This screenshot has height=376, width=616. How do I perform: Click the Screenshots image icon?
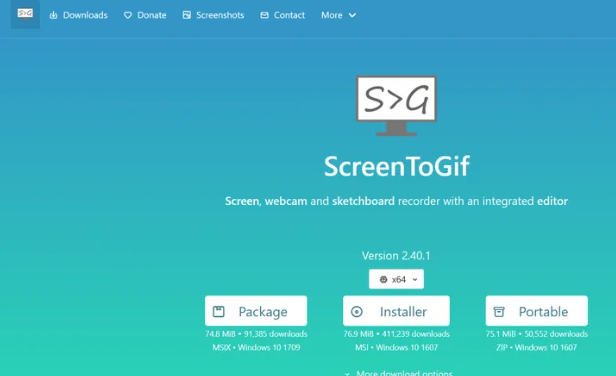point(187,15)
